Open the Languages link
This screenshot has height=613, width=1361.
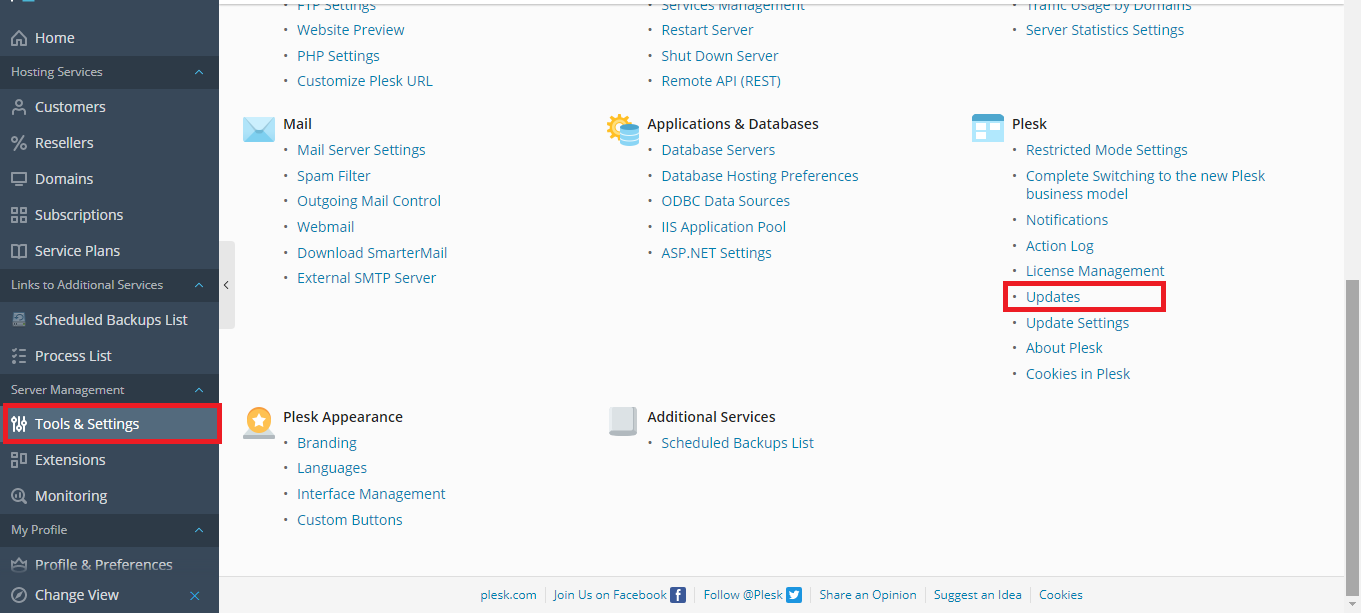coord(332,468)
